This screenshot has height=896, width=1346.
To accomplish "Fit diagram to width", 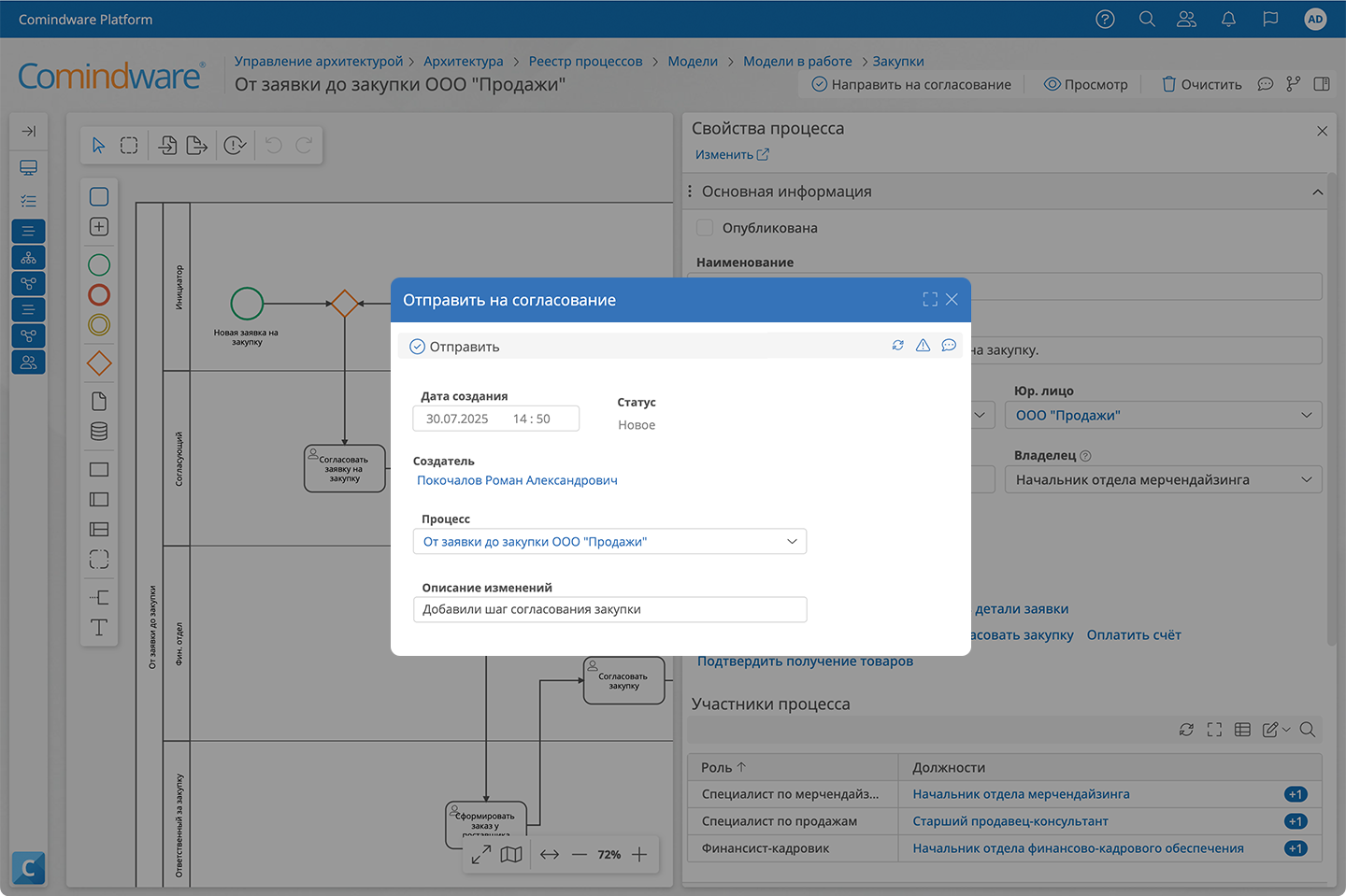I will click(x=550, y=854).
